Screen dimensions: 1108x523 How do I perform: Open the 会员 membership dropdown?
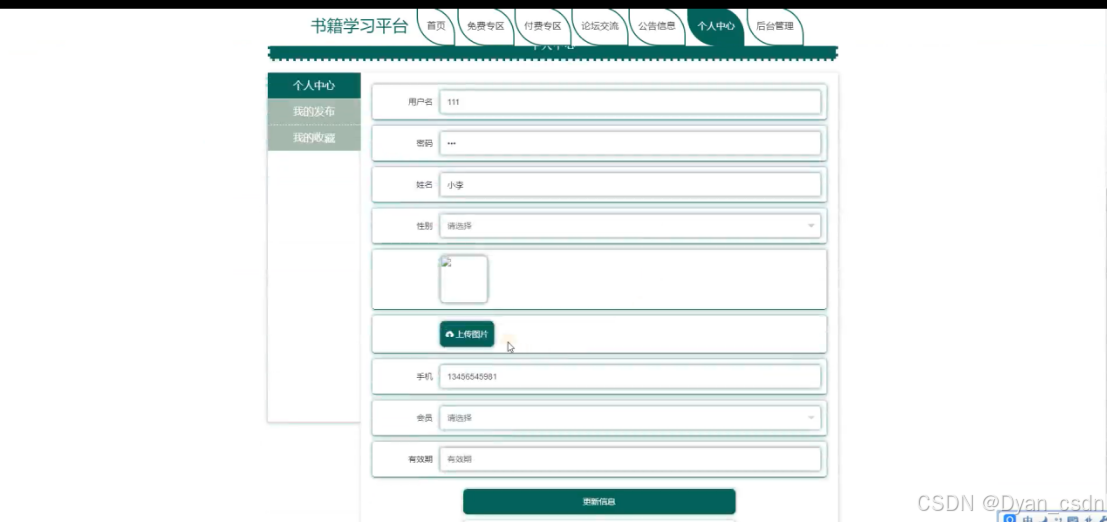630,418
